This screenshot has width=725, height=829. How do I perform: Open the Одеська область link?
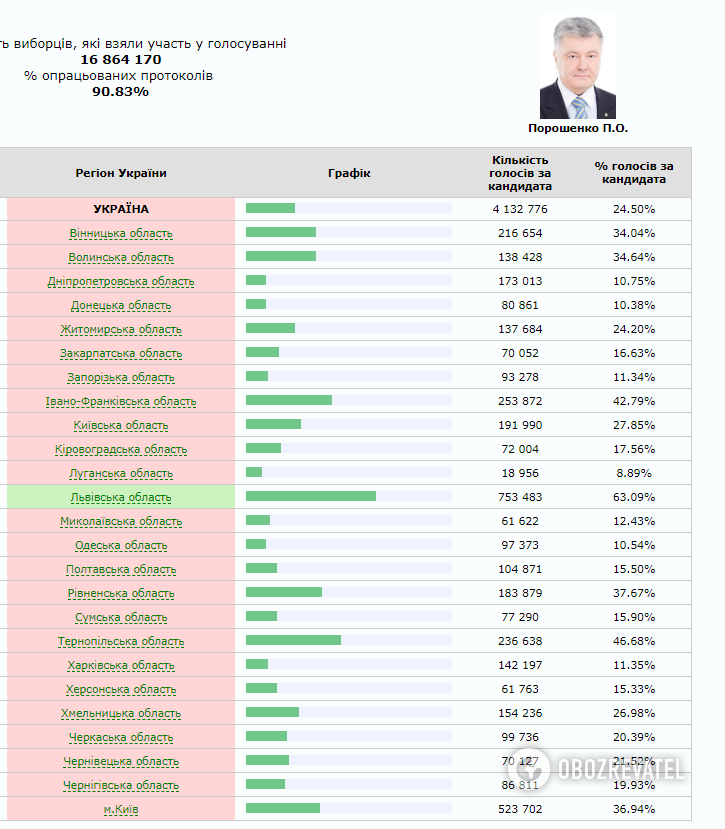[x=121, y=545]
